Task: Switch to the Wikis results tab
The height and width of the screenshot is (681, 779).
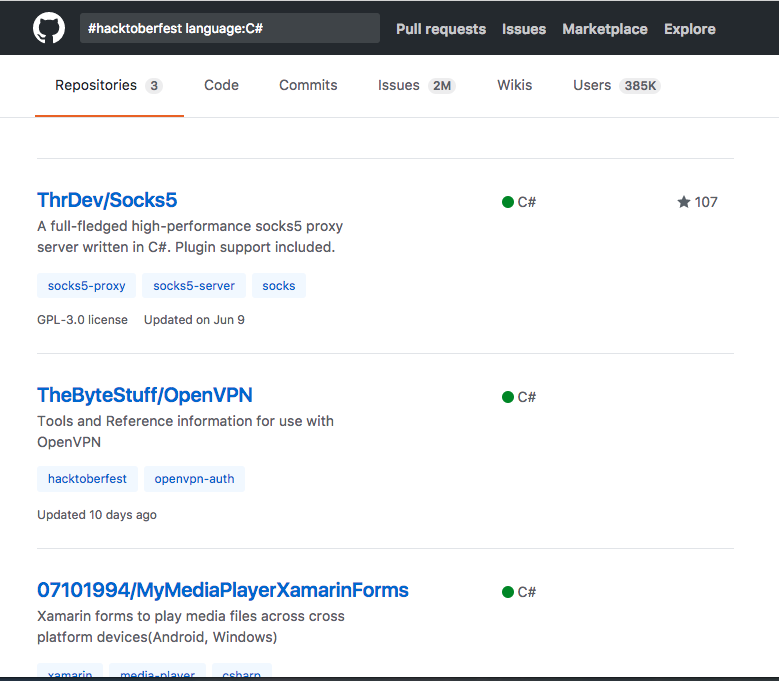Action: click(x=514, y=85)
